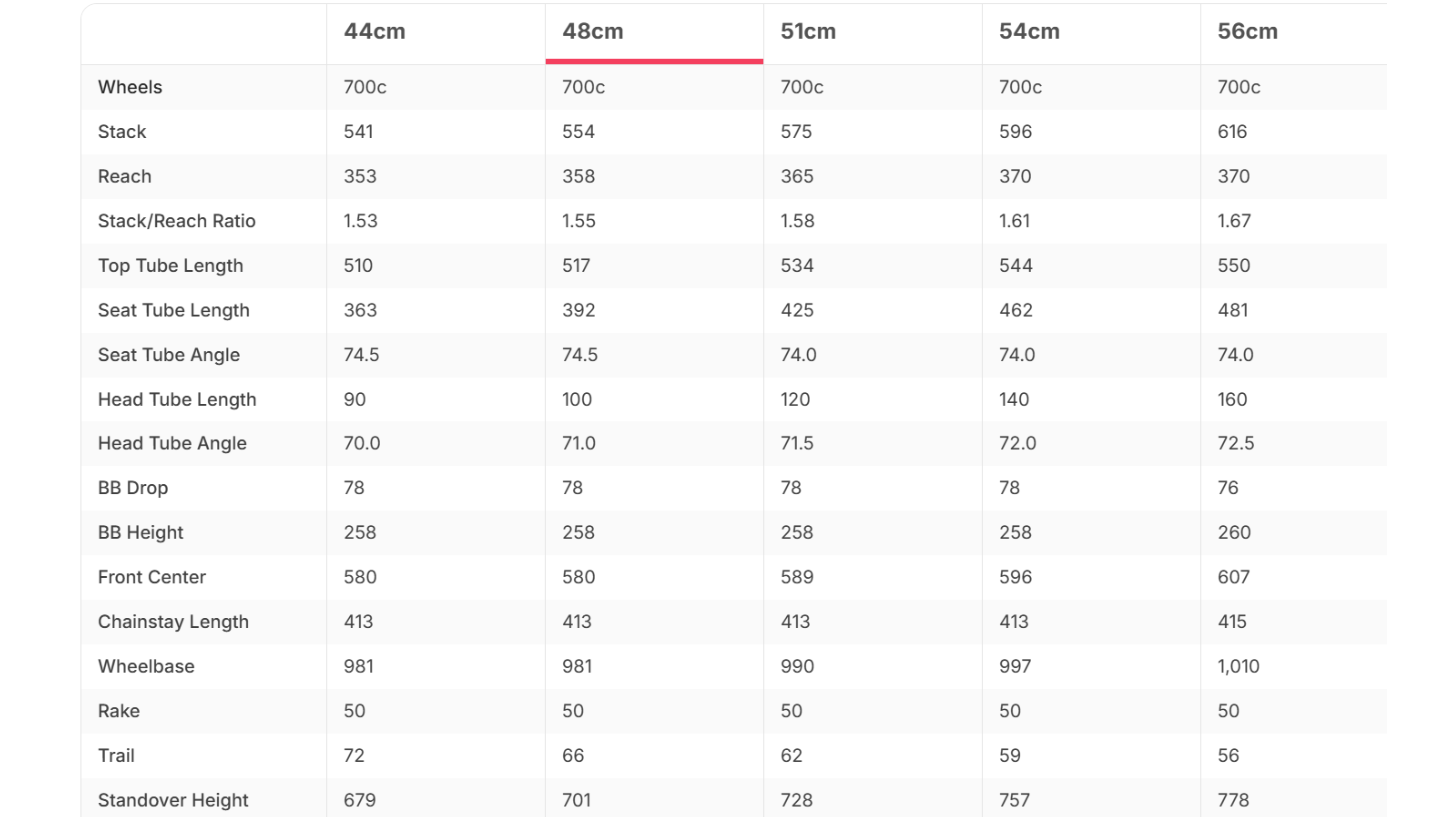Click the Head Tube Length label
The height and width of the screenshot is (817, 1452).
click(177, 399)
